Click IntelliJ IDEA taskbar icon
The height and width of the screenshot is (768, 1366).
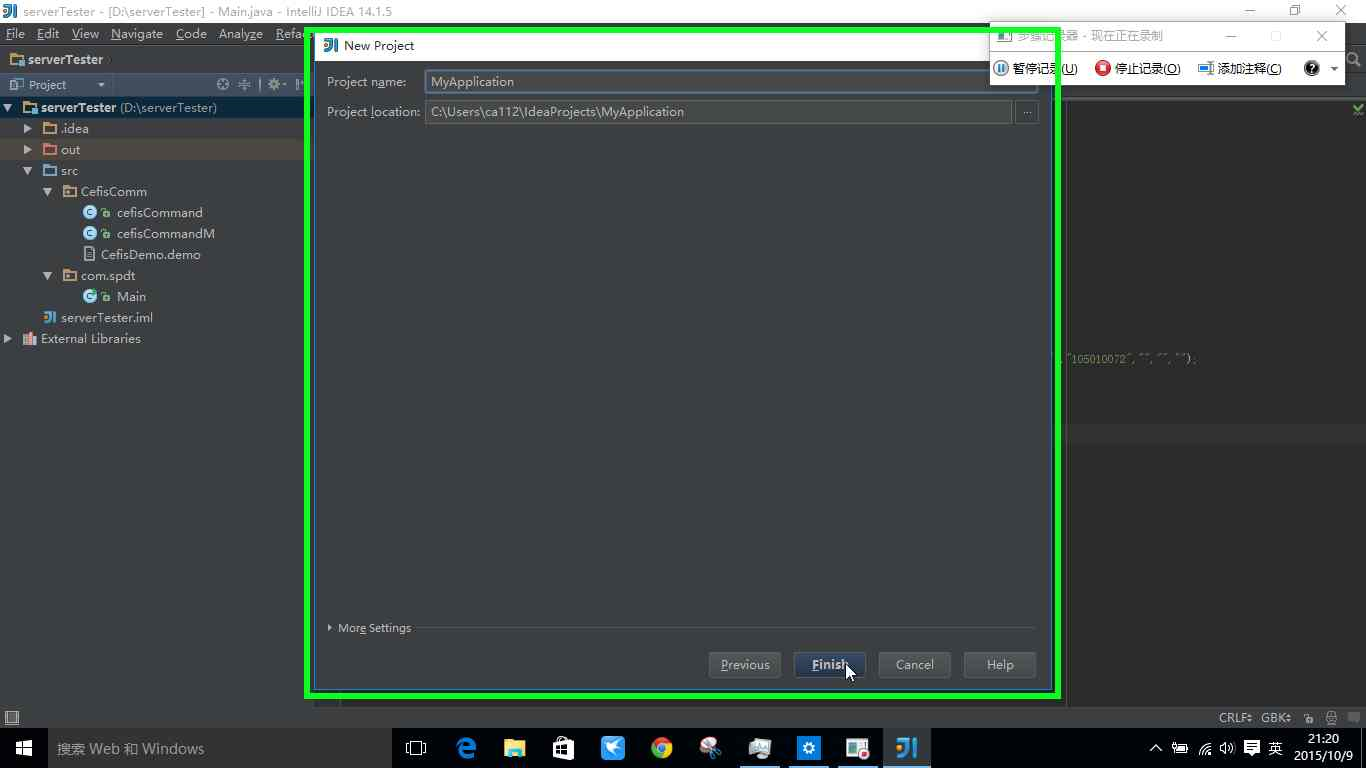(x=906, y=748)
